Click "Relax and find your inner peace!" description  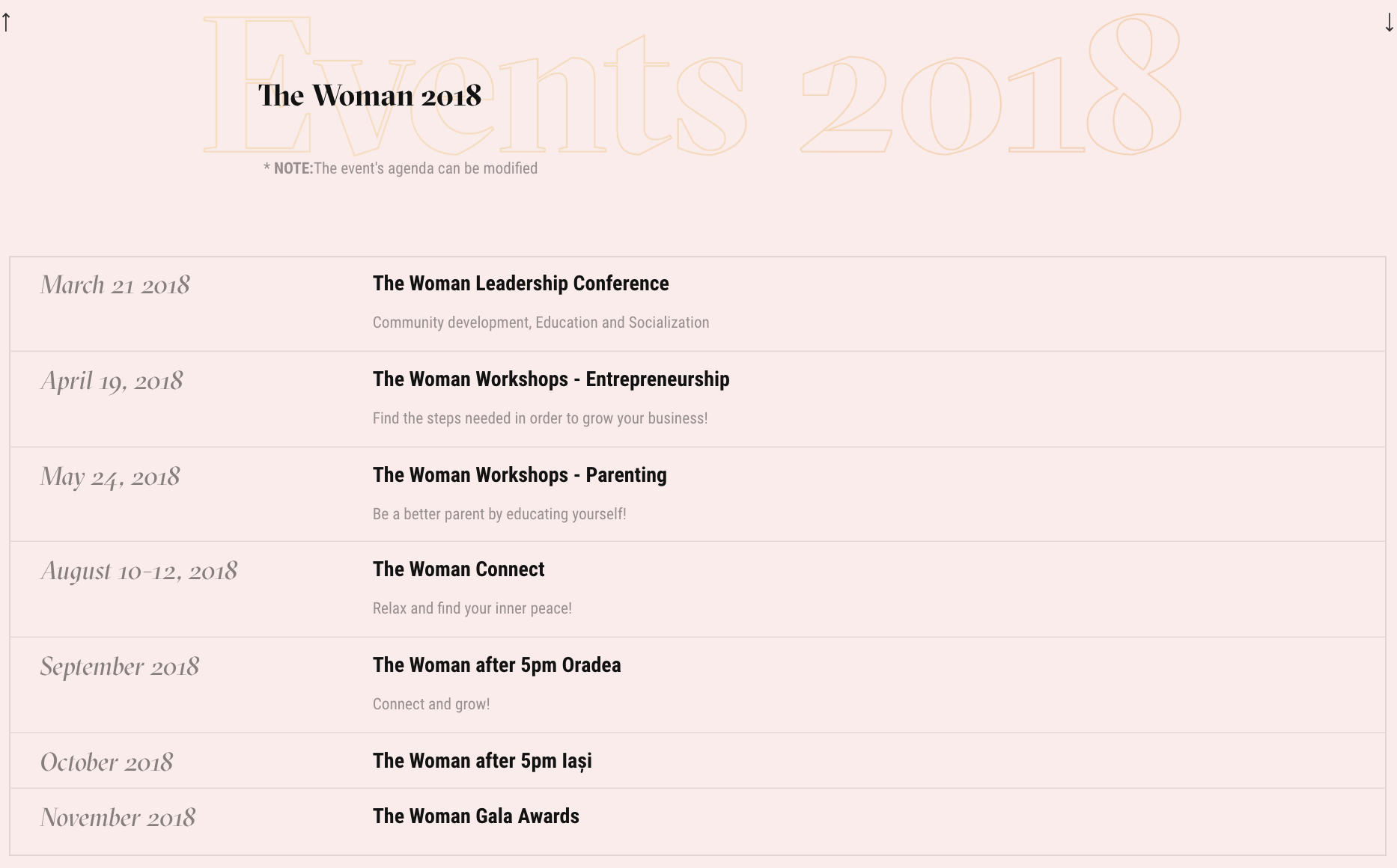(472, 608)
